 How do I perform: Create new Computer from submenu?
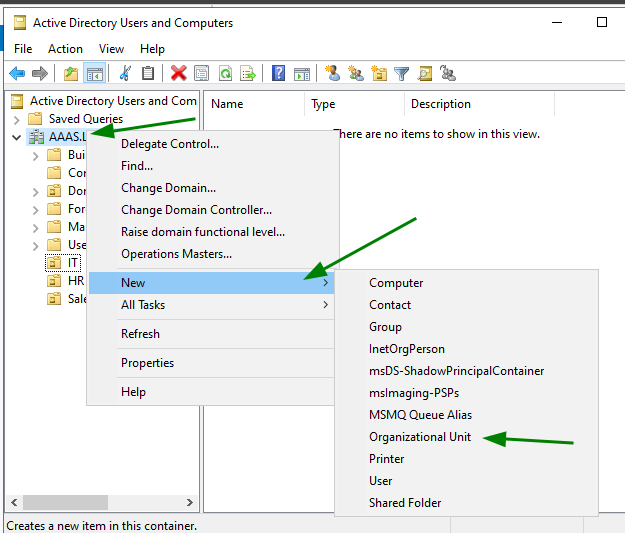point(466,283)
